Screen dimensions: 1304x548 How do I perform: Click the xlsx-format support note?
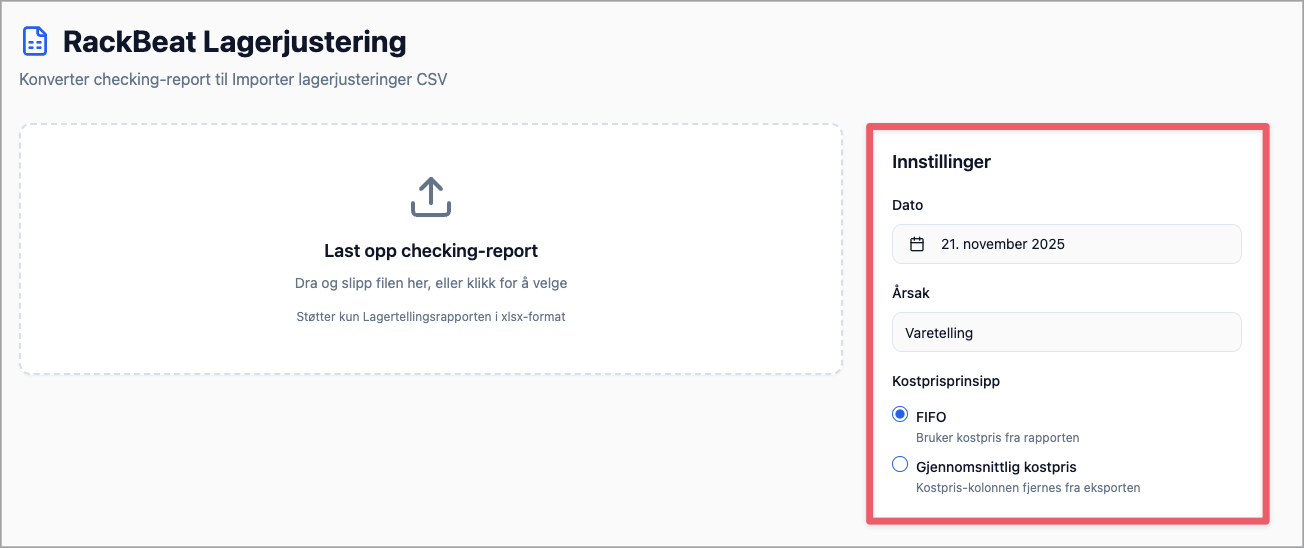(x=431, y=317)
